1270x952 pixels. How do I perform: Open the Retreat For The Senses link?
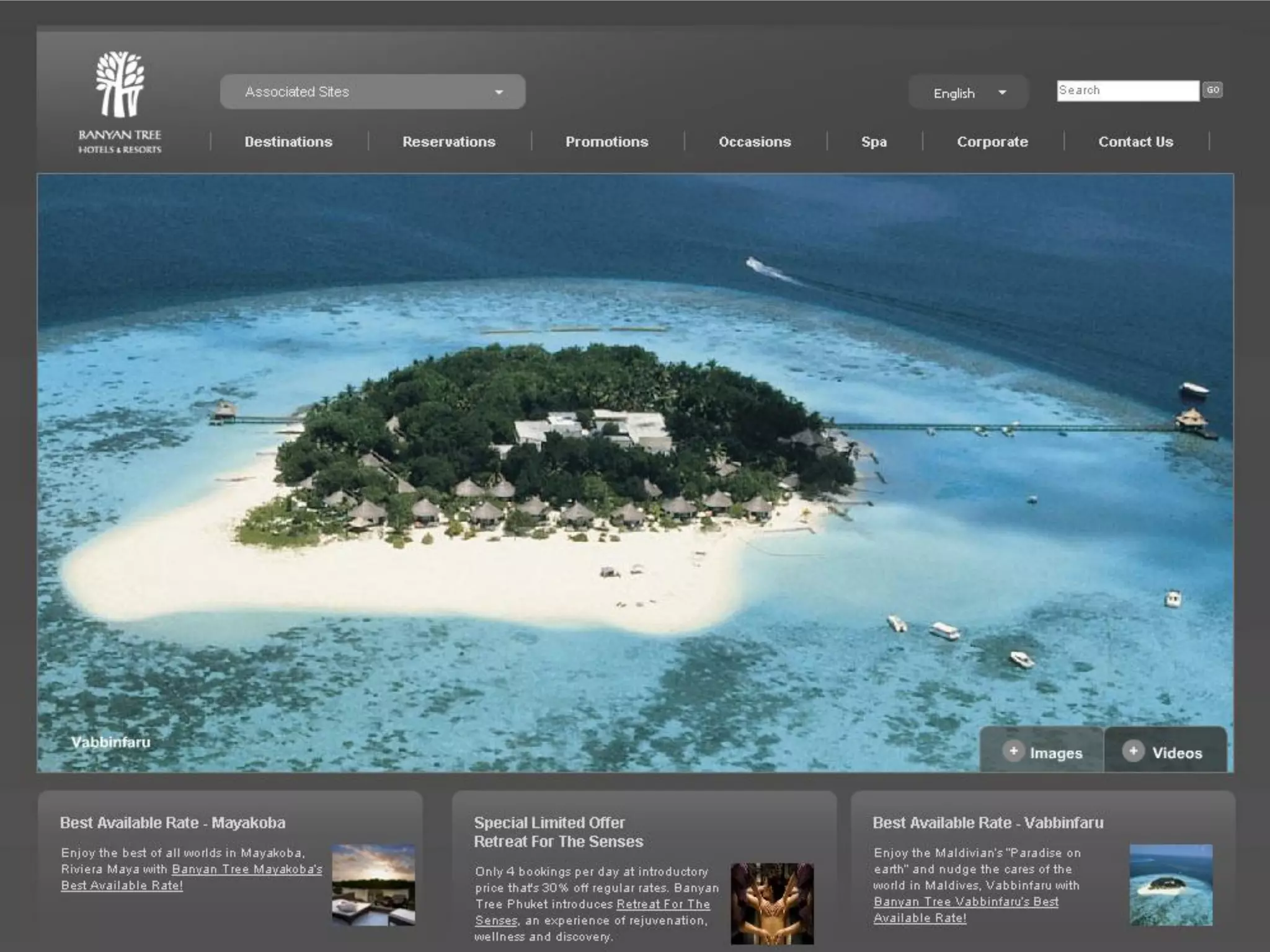[x=663, y=904]
